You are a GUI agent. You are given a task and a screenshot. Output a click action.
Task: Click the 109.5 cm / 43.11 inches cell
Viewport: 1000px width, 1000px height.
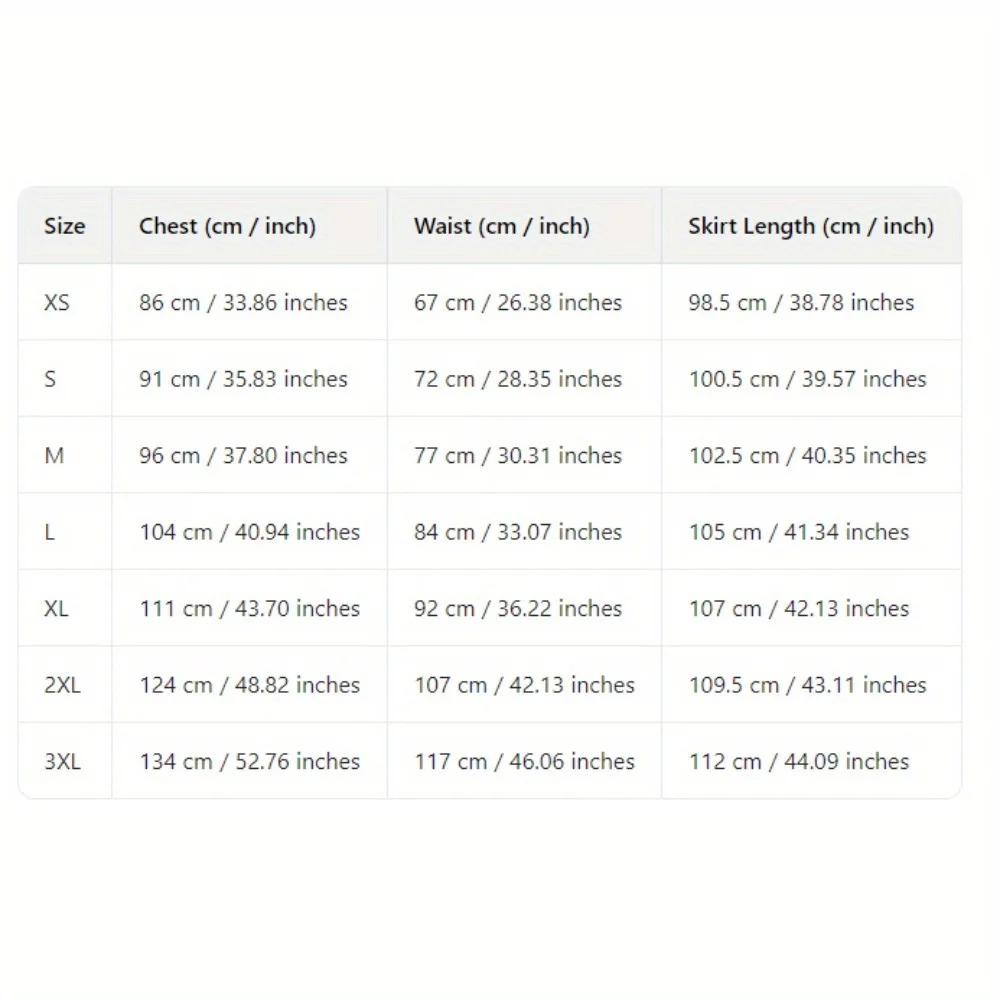coord(807,685)
